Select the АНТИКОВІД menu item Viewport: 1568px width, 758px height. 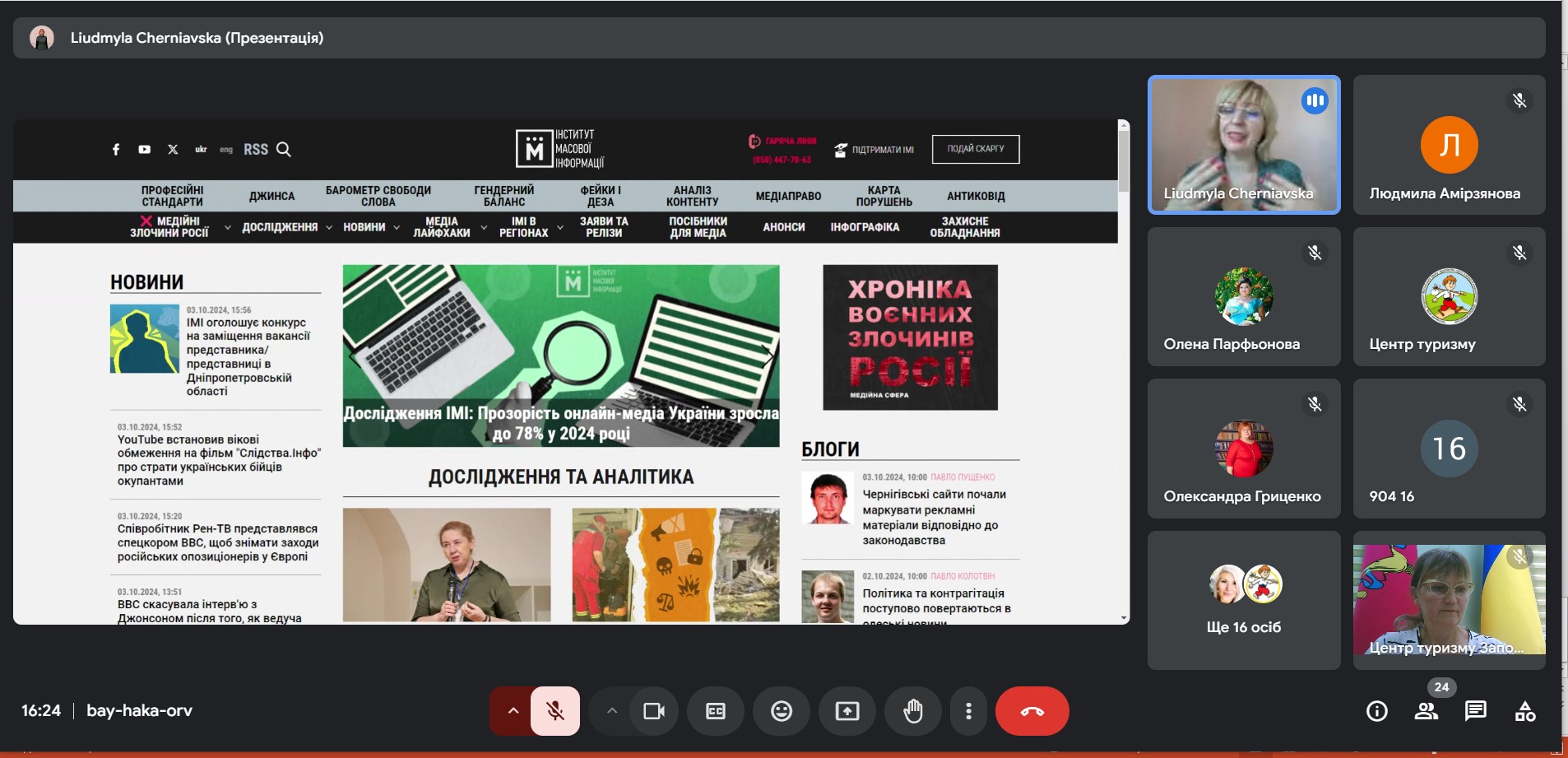pos(976,196)
